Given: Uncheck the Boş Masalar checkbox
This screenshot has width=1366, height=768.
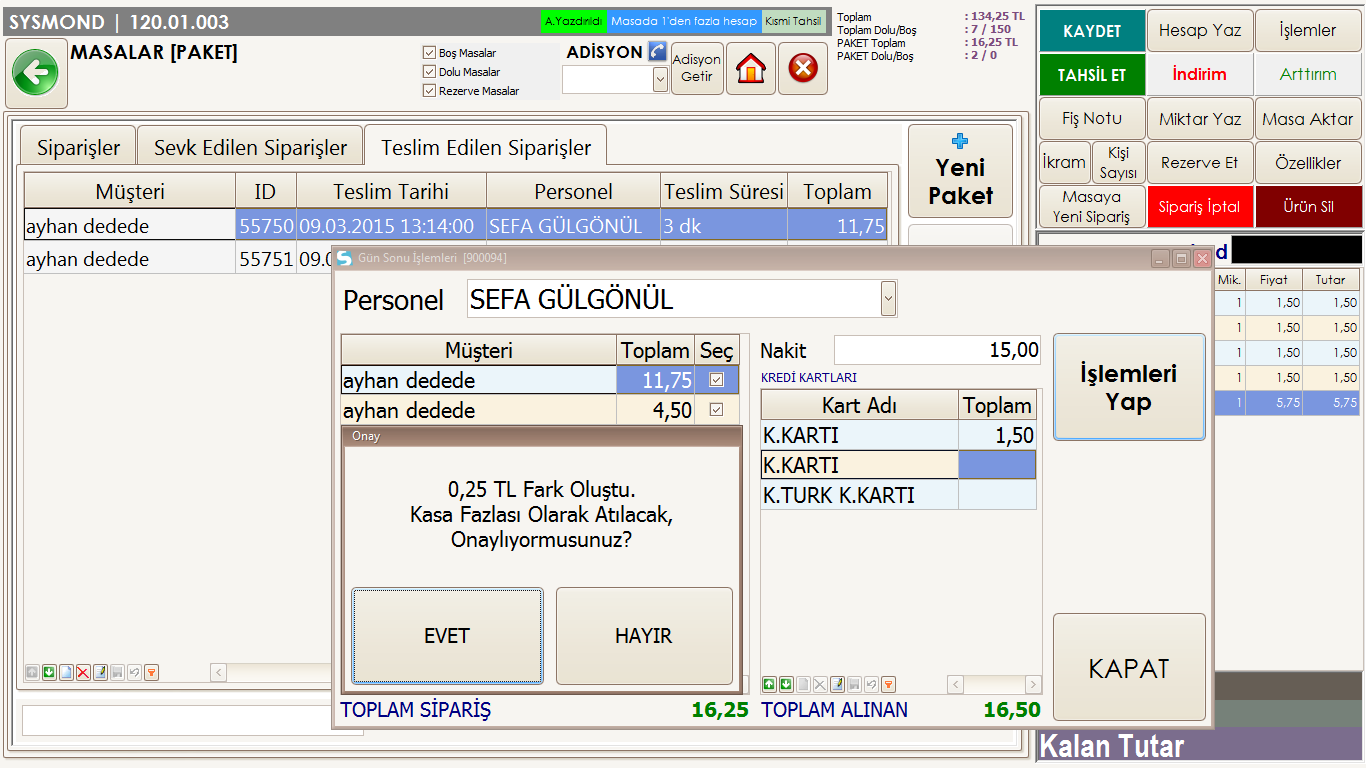Looking at the screenshot, I should [x=429, y=53].
